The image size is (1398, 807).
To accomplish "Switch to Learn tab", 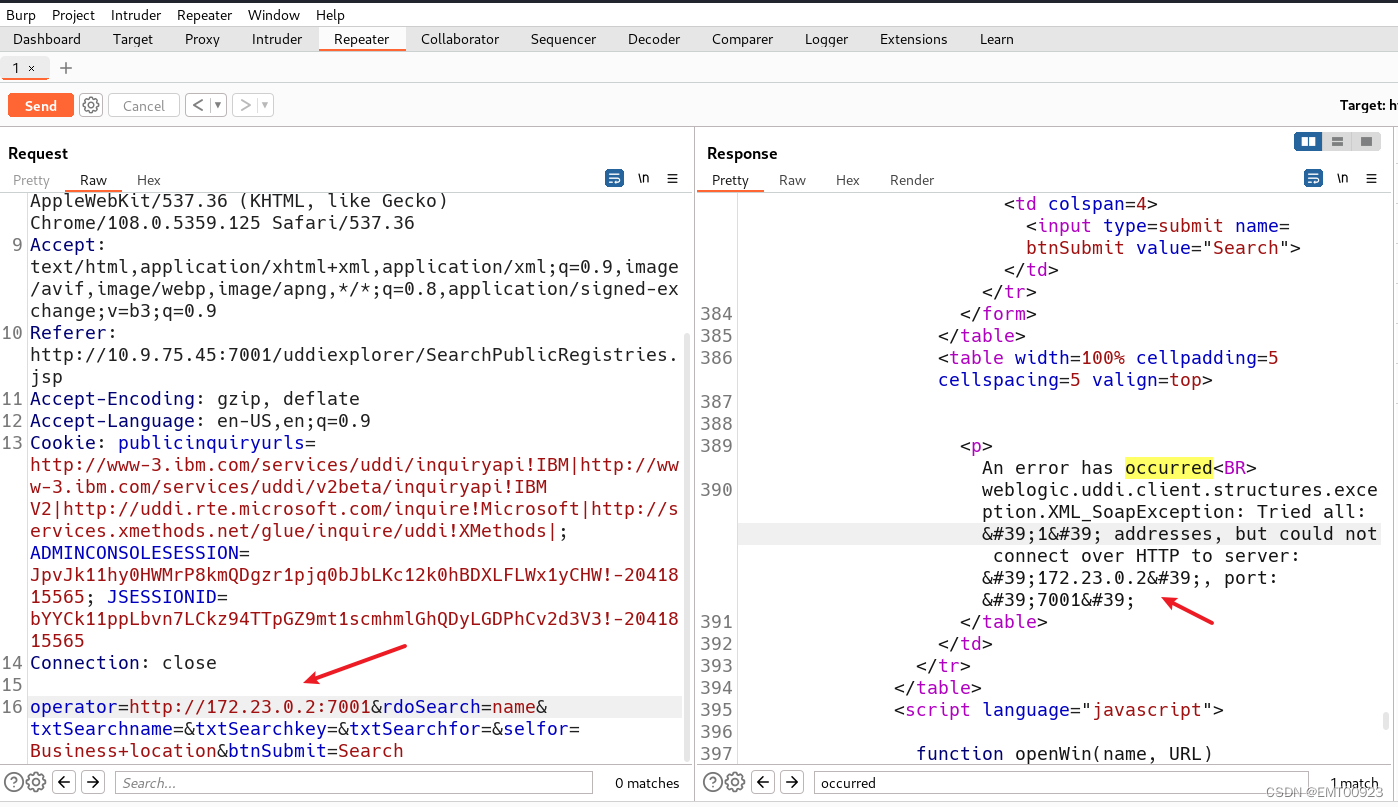I will 996,39.
